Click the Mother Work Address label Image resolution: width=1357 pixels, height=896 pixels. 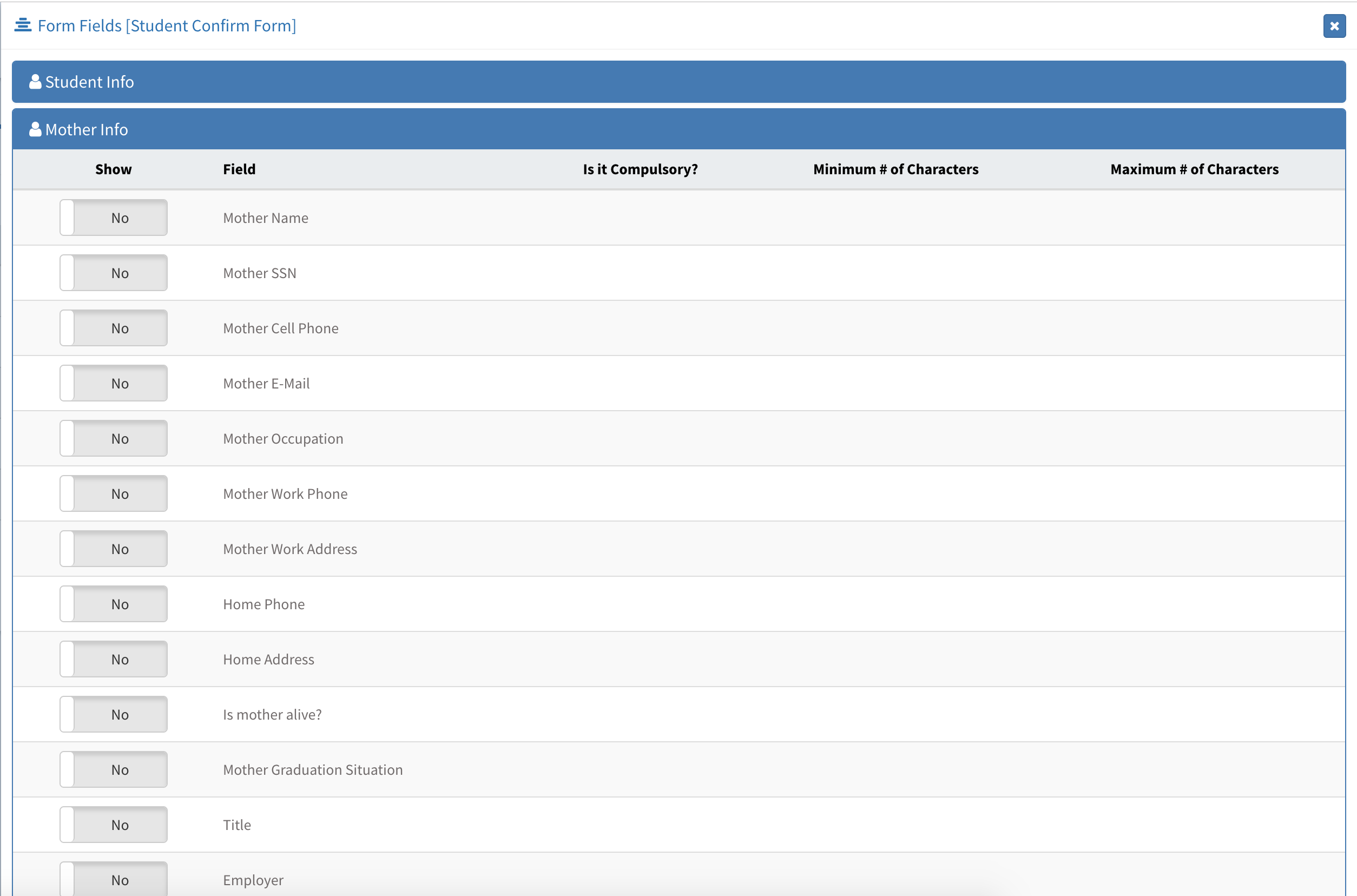coord(290,549)
